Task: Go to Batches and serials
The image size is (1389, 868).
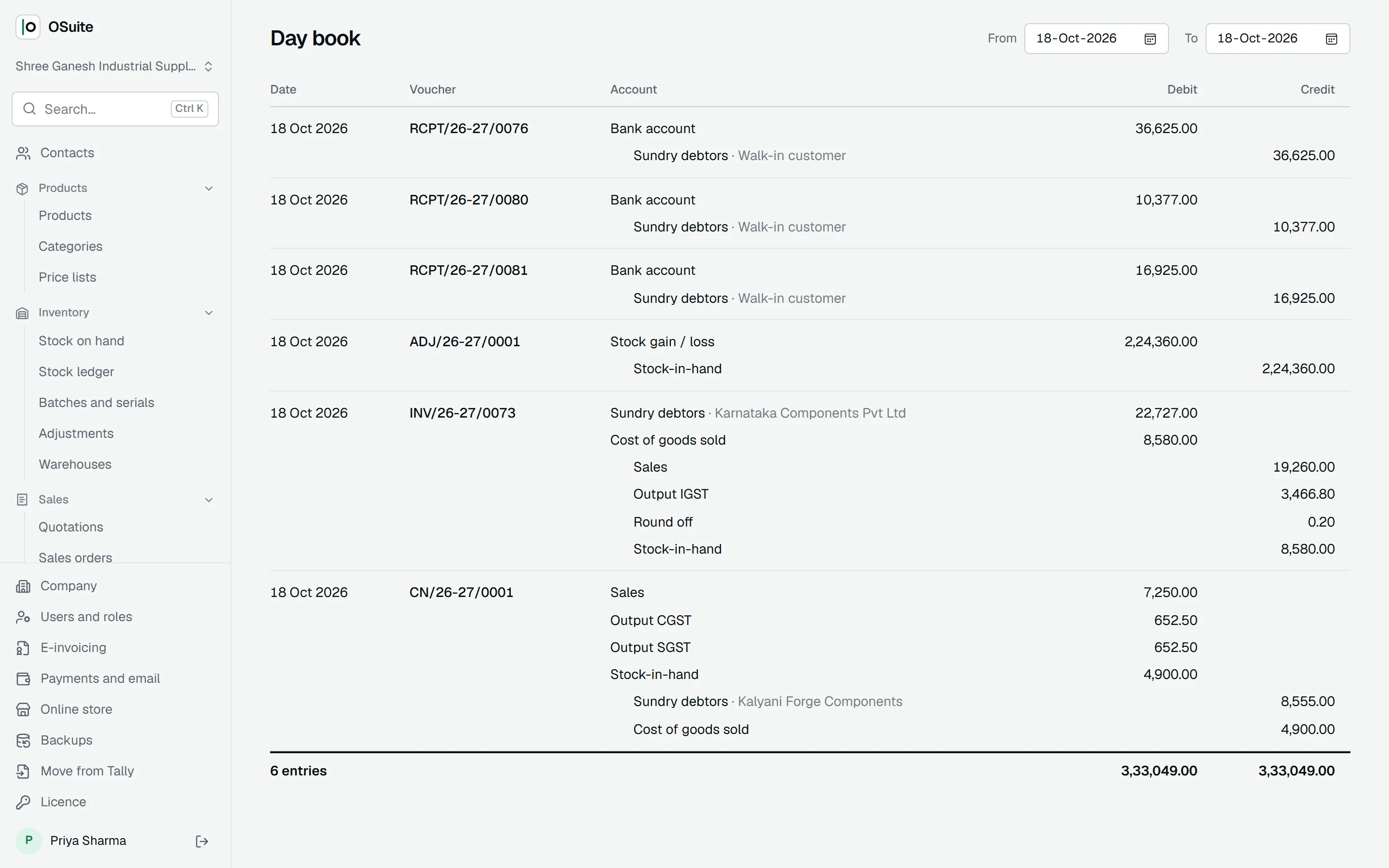Action: (x=96, y=403)
